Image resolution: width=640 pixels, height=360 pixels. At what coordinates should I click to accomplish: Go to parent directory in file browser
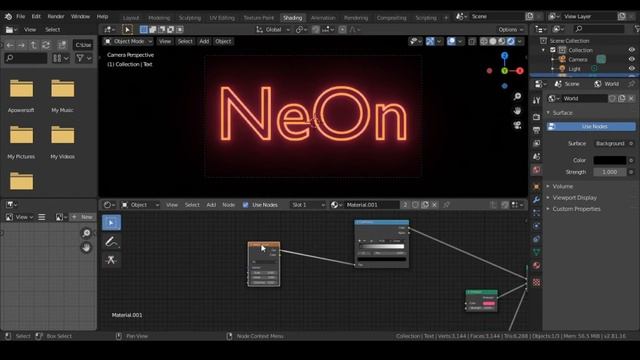[34, 45]
